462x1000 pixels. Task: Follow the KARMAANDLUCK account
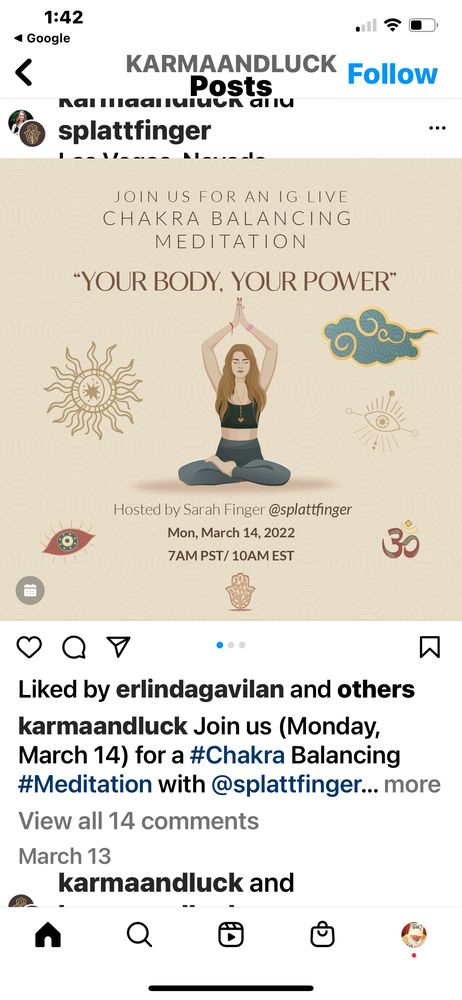click(x=392, y=74)
